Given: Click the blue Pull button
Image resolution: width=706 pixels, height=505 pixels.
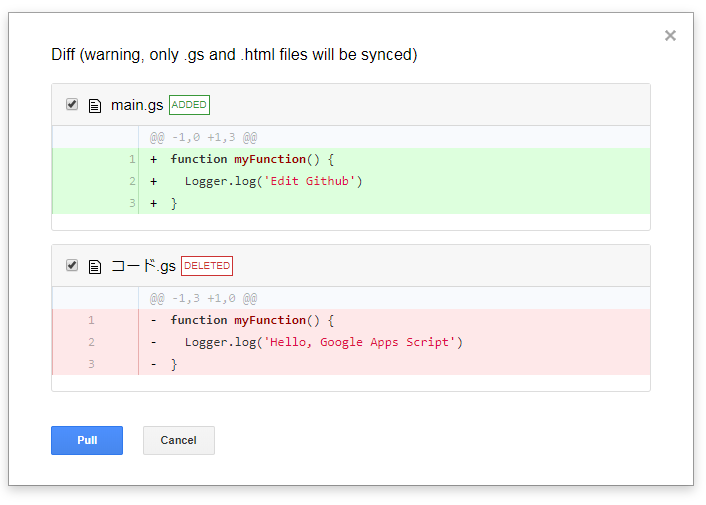Looking at the screenshot, I should 87,440.
